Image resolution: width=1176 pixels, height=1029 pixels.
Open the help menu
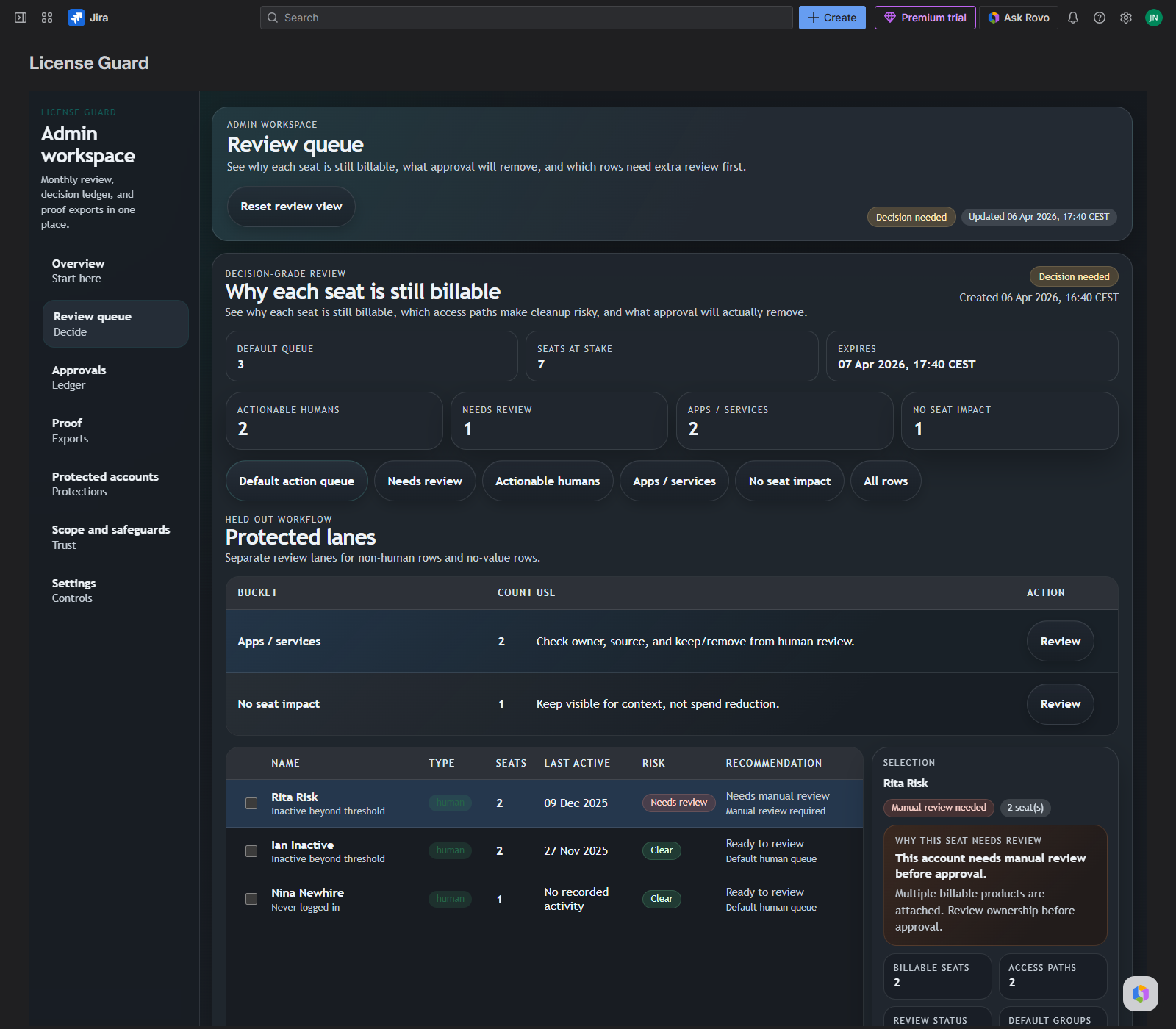(x=1100, y=17)
